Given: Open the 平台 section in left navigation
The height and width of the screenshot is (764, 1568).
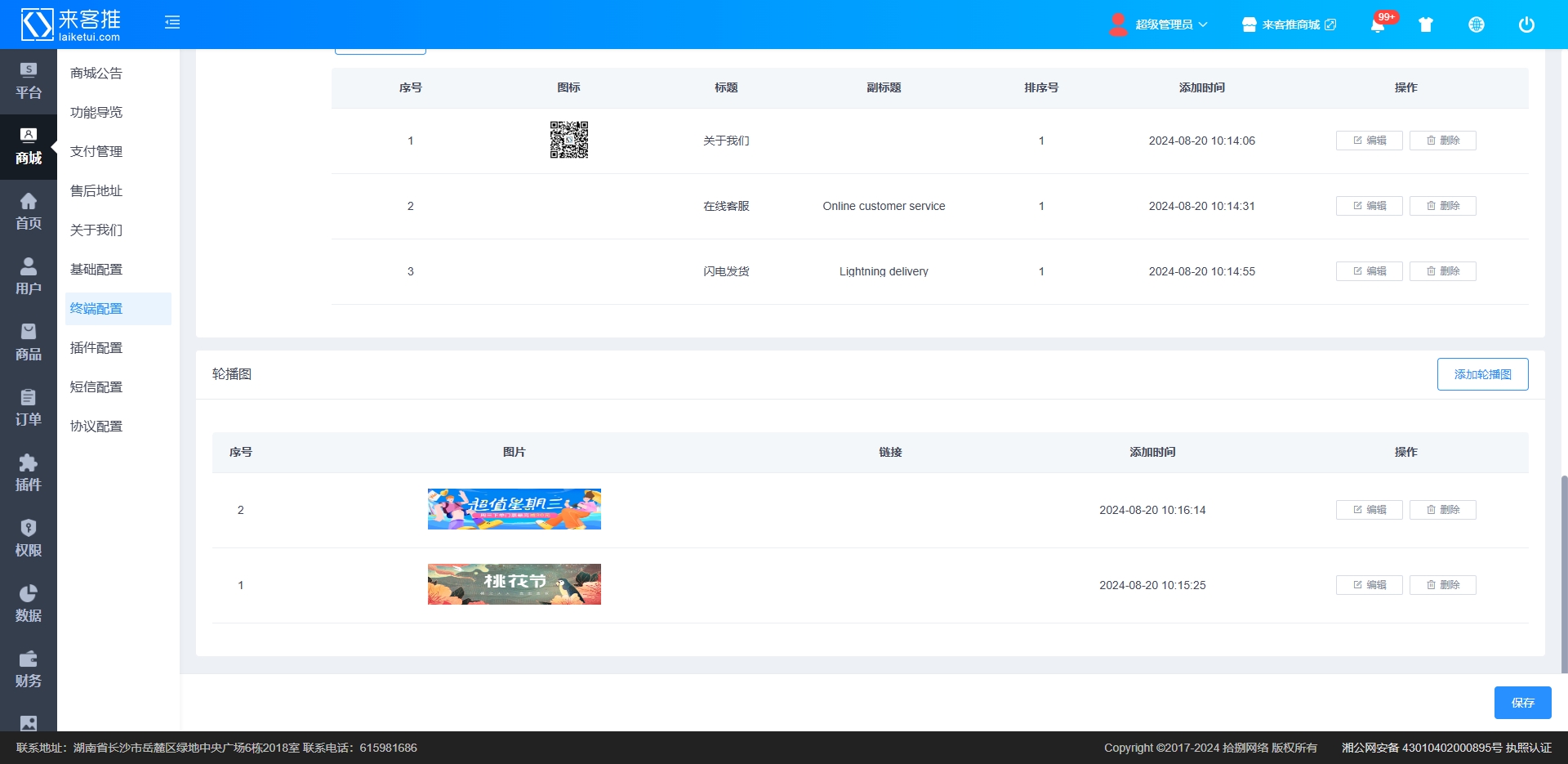Looking at the screenshot, I should coord(29,81).
